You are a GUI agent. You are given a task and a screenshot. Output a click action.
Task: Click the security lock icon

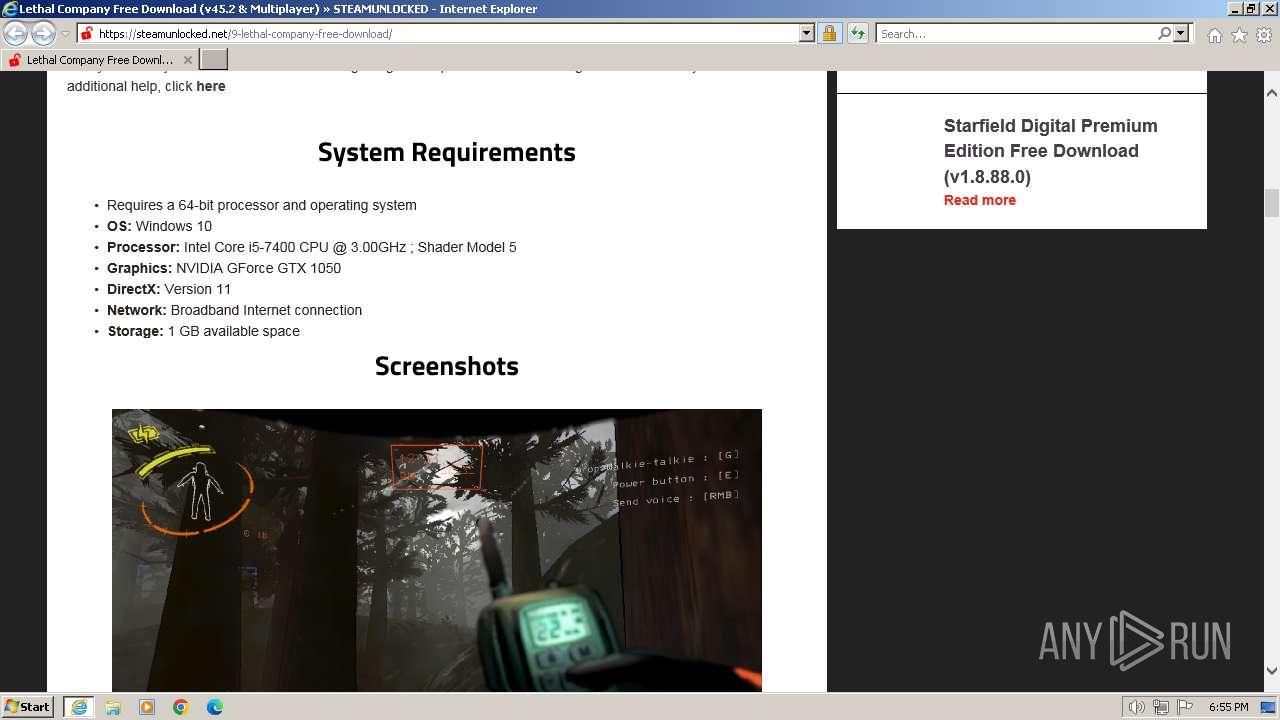829,33
